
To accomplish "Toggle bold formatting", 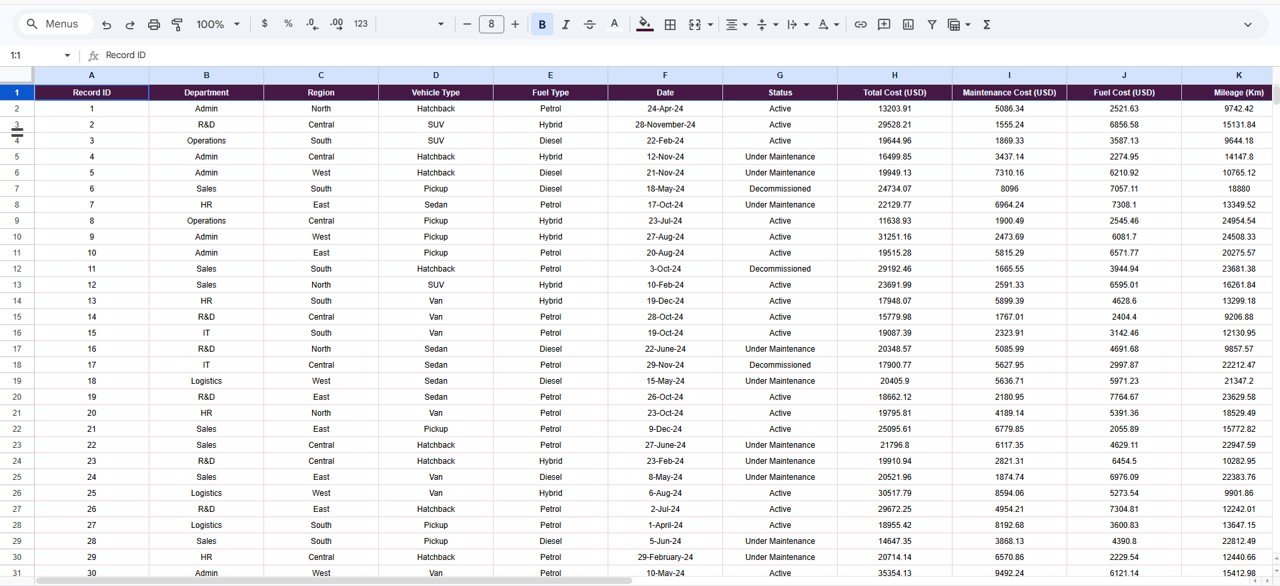I will click(541, 24).
